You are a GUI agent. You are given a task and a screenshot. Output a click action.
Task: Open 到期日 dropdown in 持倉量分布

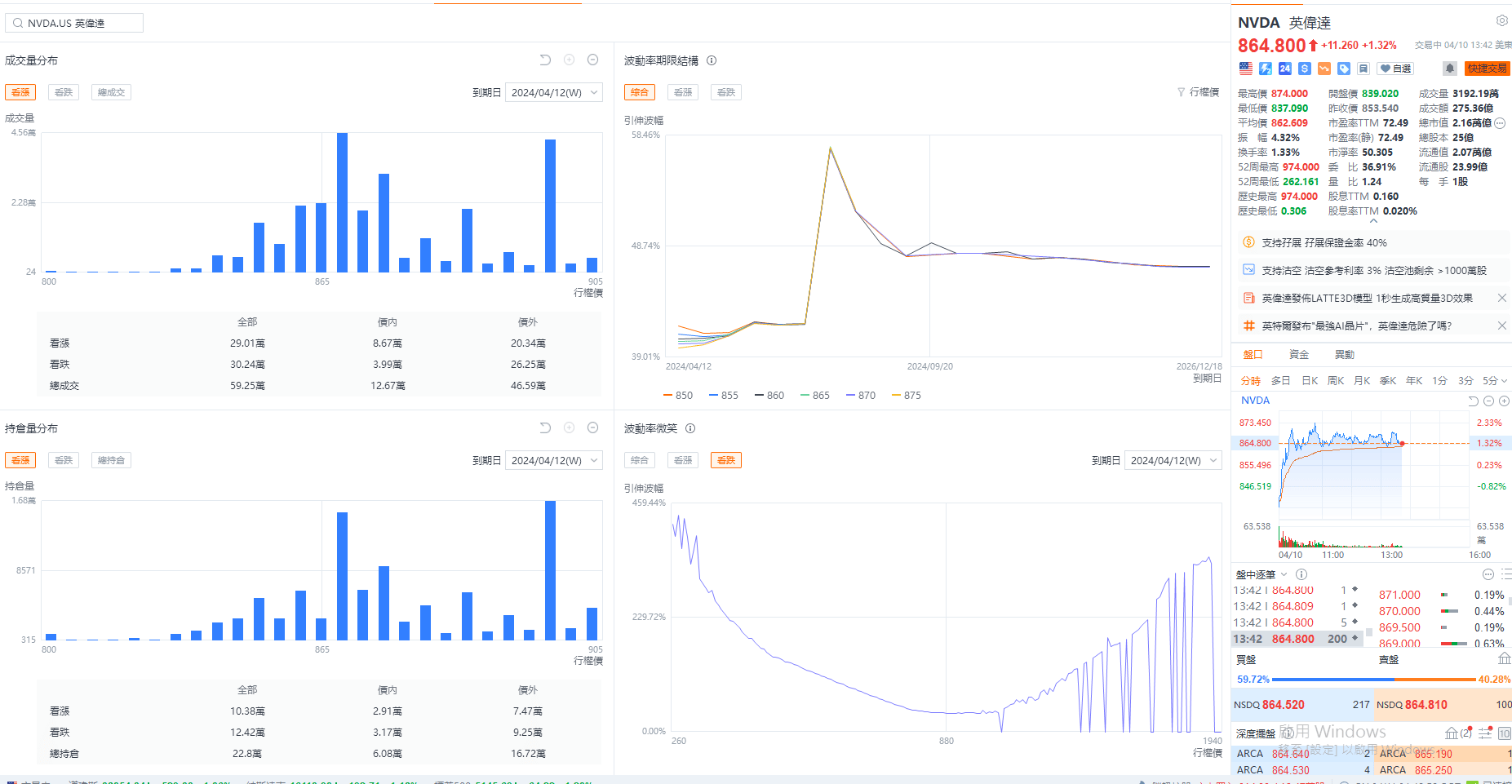click(x=554, y=460)
